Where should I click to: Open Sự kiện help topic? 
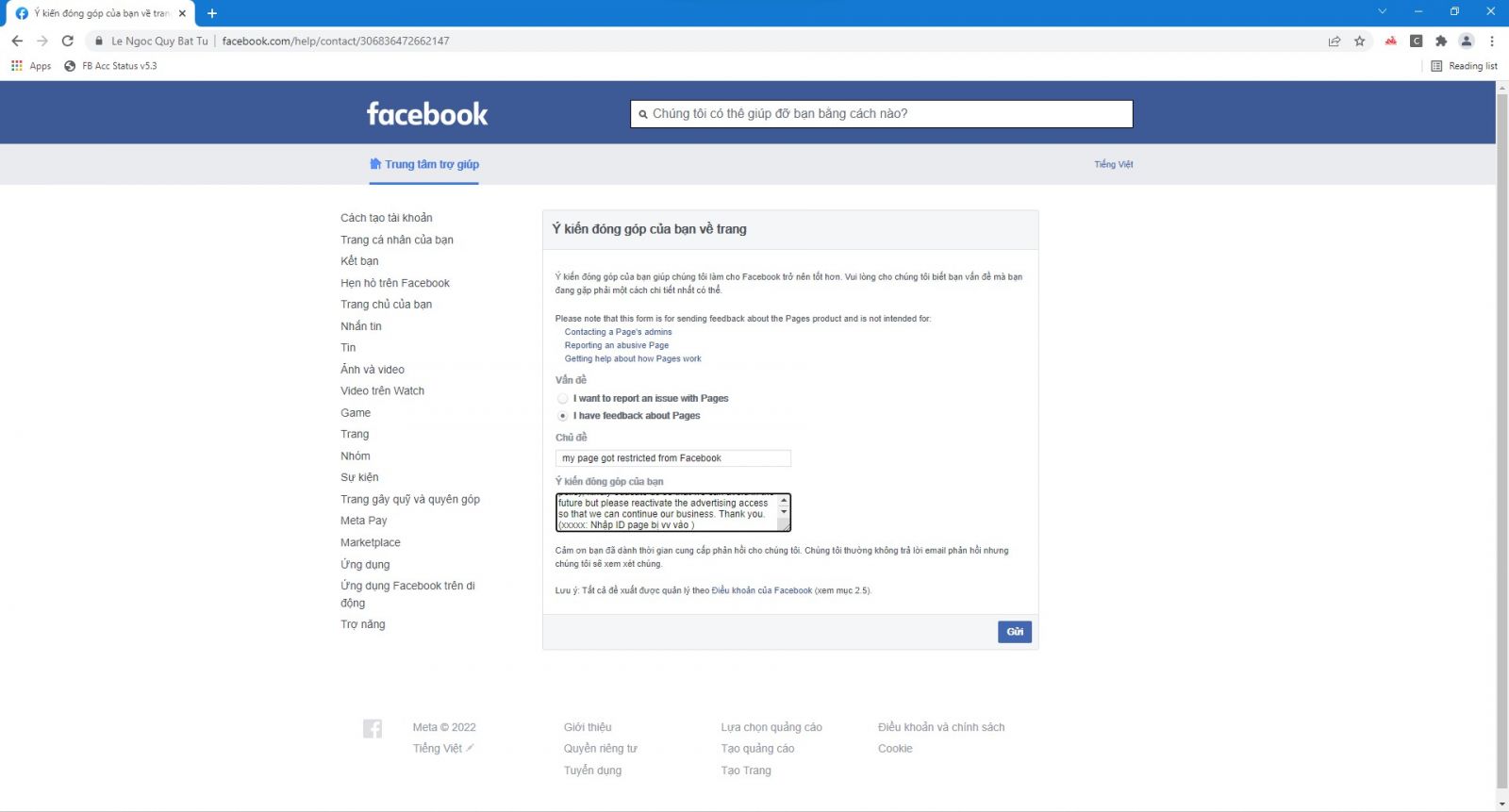click(x=359, y=477)
